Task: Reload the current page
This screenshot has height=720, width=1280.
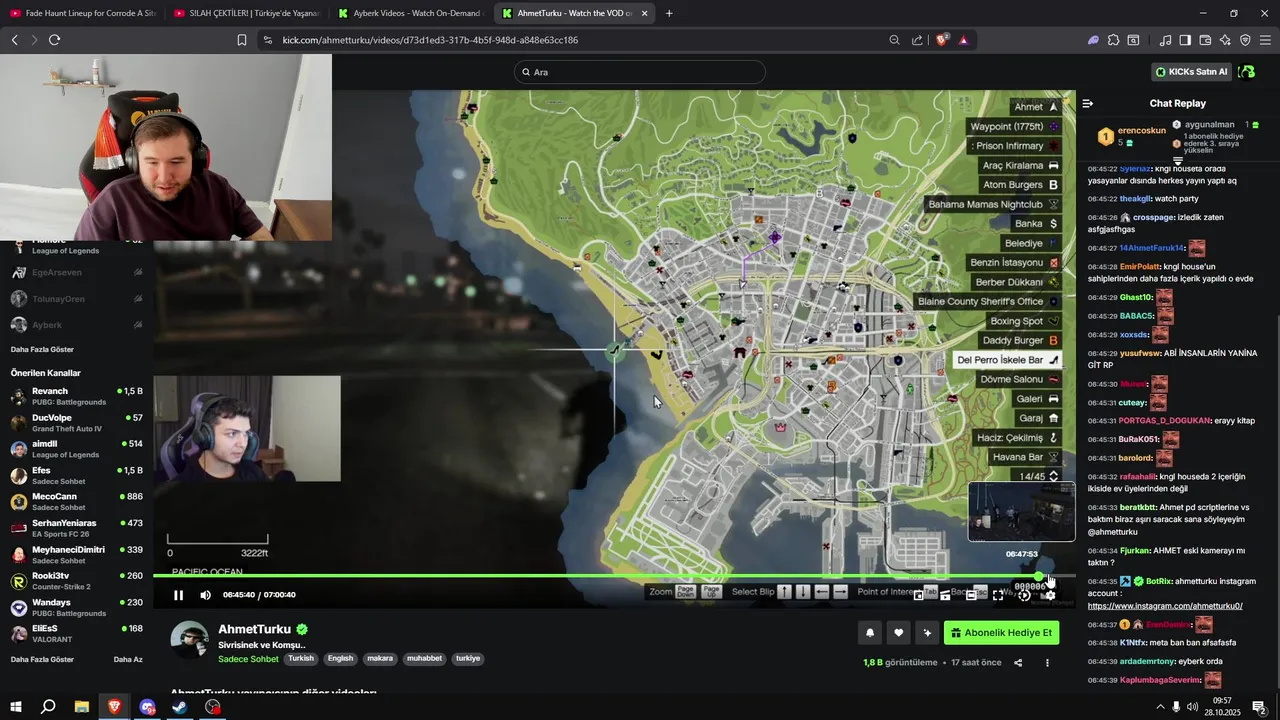Action: click(54, 40)
